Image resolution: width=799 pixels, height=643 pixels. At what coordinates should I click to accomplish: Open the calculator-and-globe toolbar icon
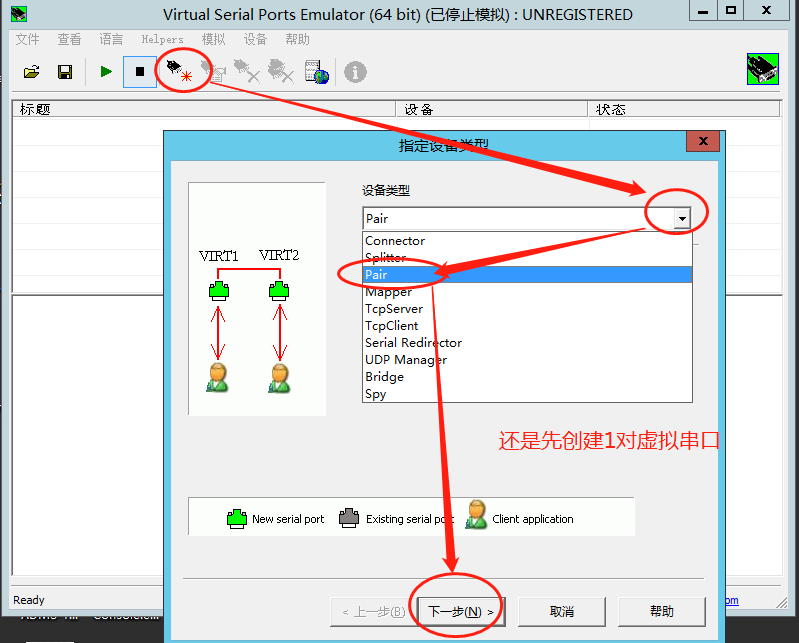click(316, 72)
